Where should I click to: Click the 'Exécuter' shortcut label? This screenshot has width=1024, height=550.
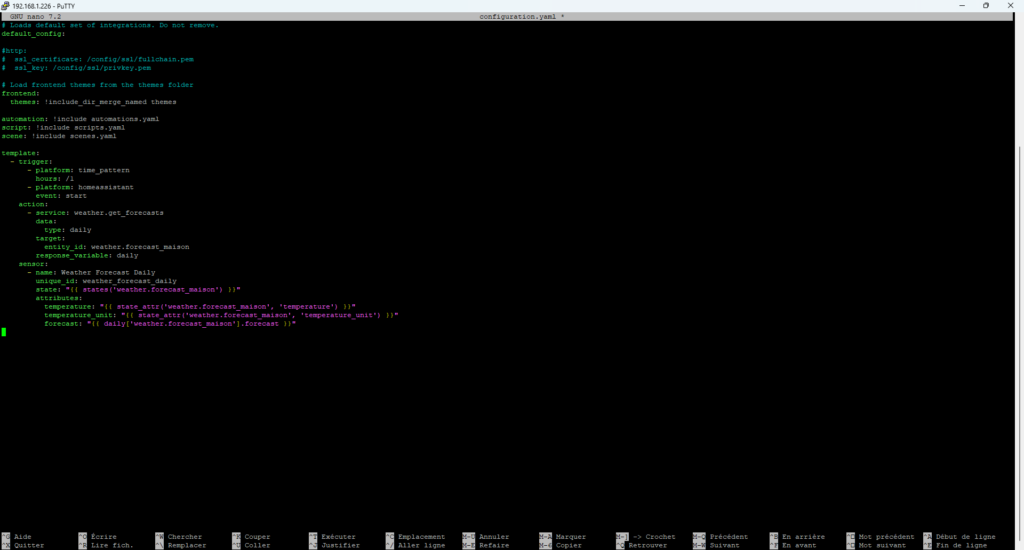338,537
